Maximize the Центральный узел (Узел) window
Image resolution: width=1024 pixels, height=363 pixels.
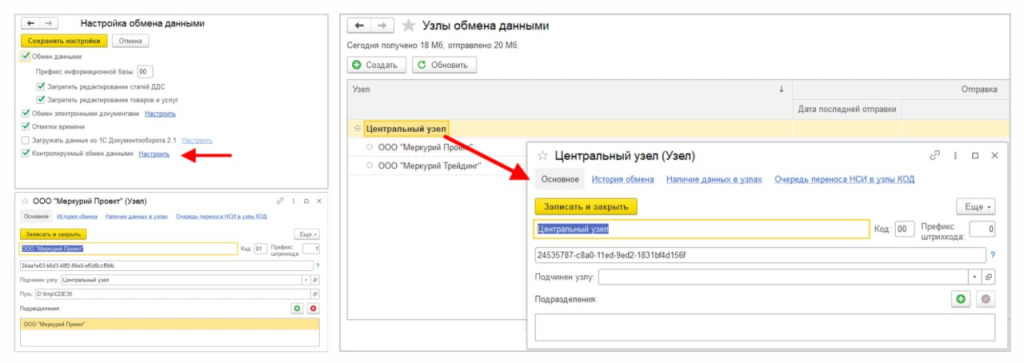pyautogui.click(x=975, y=155)
